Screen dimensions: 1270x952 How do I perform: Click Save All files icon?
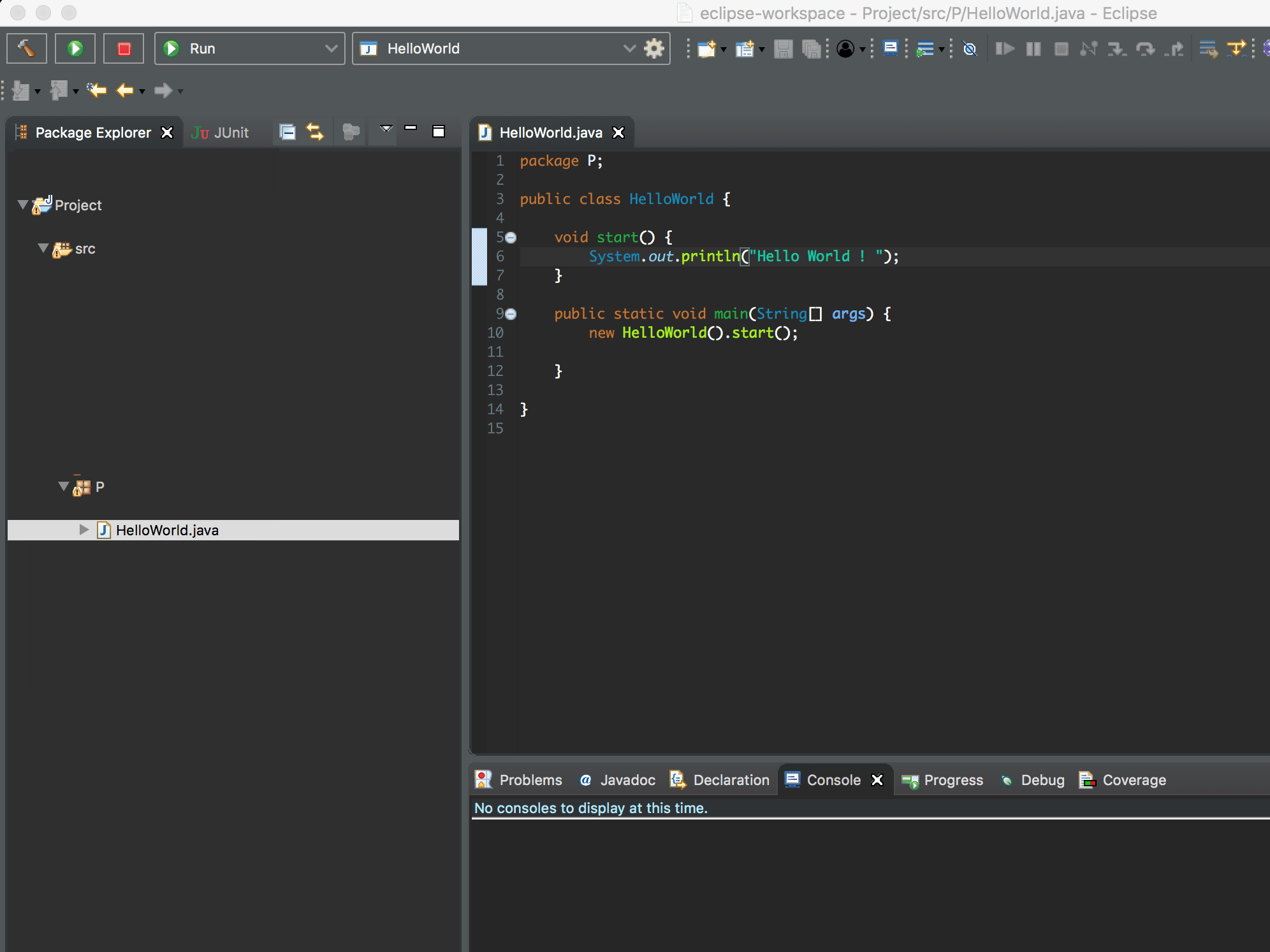810,48
